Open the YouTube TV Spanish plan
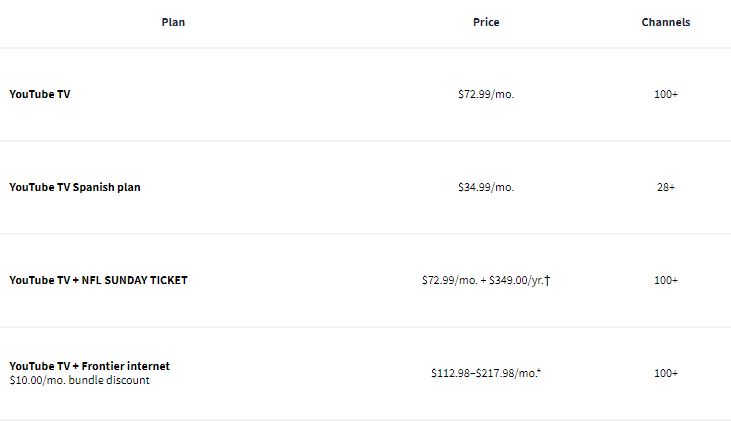Viewport: 731px width, 421px height. point(75,187)
